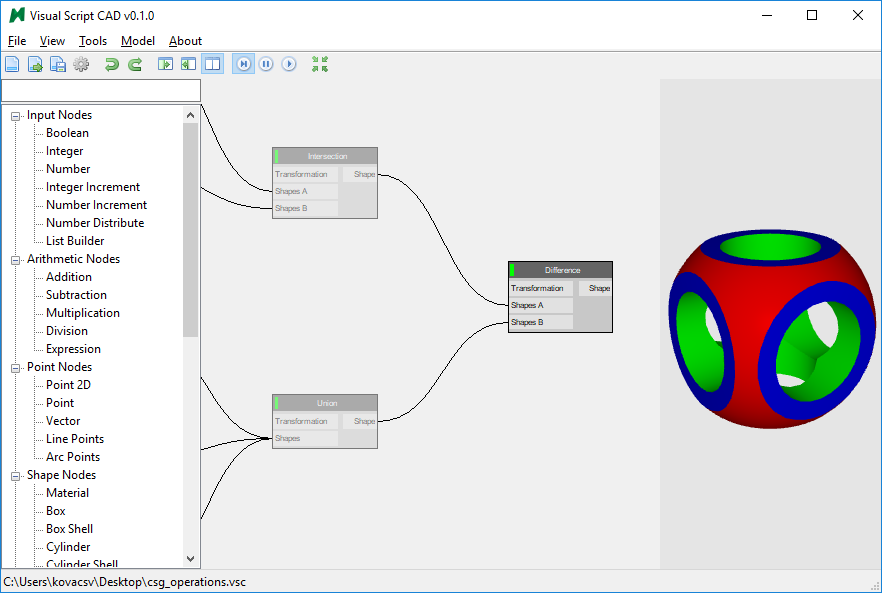Click the csg_operations.vsc path in status bar
This screenshot has width=882, height=593.
[x=124, y=582]
